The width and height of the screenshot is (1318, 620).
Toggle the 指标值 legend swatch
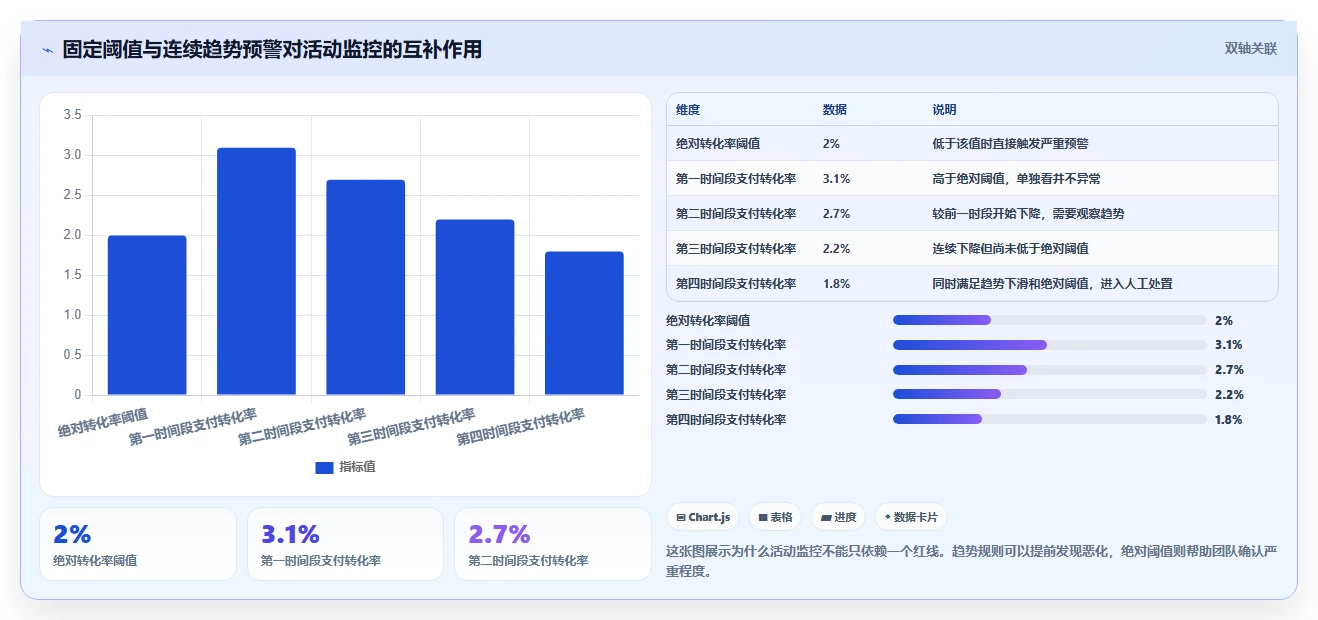(324, 467)
